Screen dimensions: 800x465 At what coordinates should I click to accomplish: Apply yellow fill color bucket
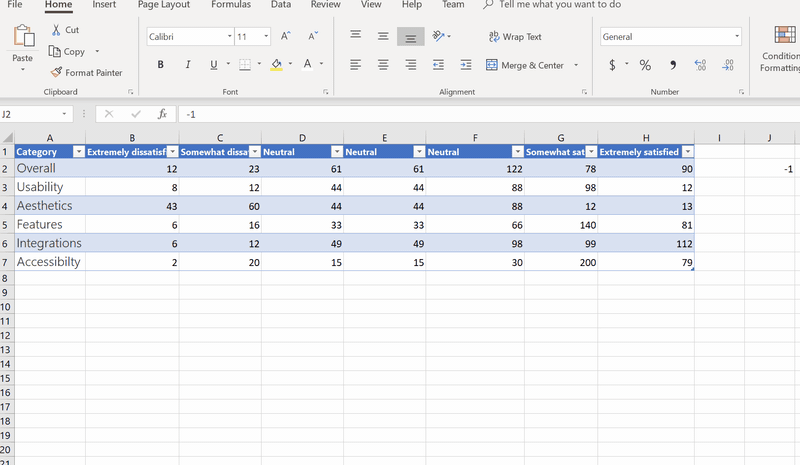277,64
